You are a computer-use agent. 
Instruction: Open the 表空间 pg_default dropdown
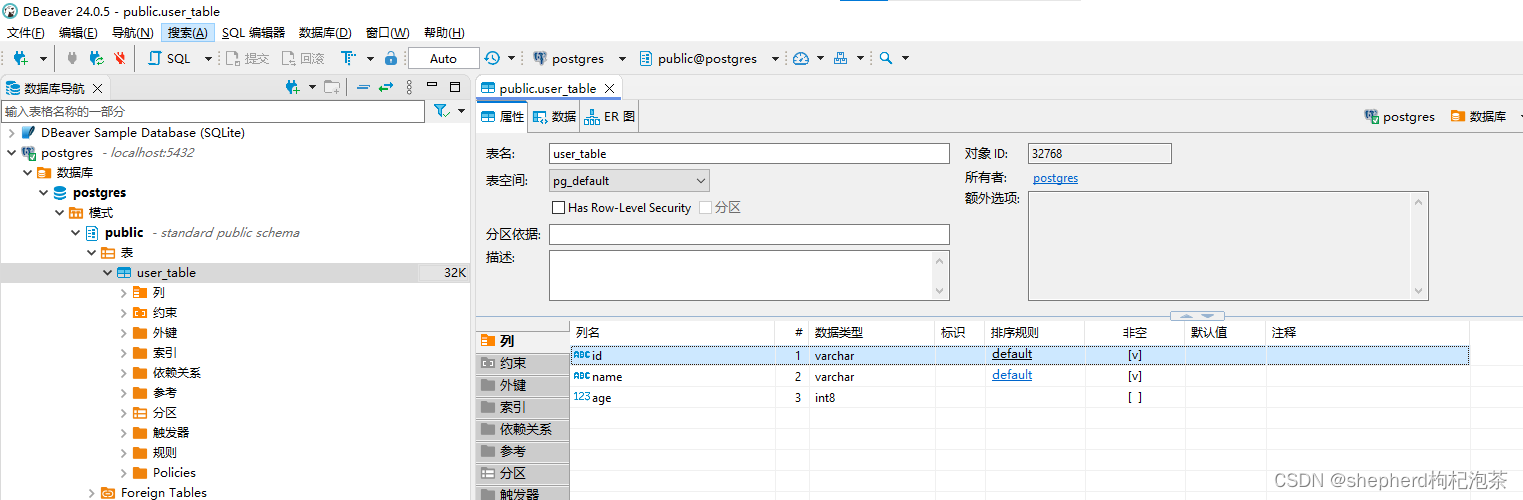pyautogui.click(x=629, y=181)
